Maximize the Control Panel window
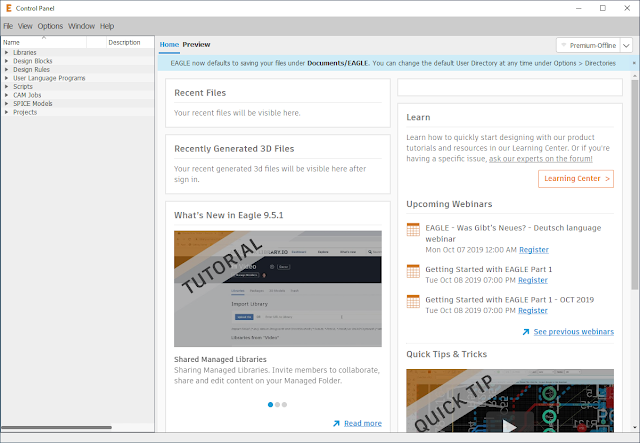640x443 pixels. point(603,8)
